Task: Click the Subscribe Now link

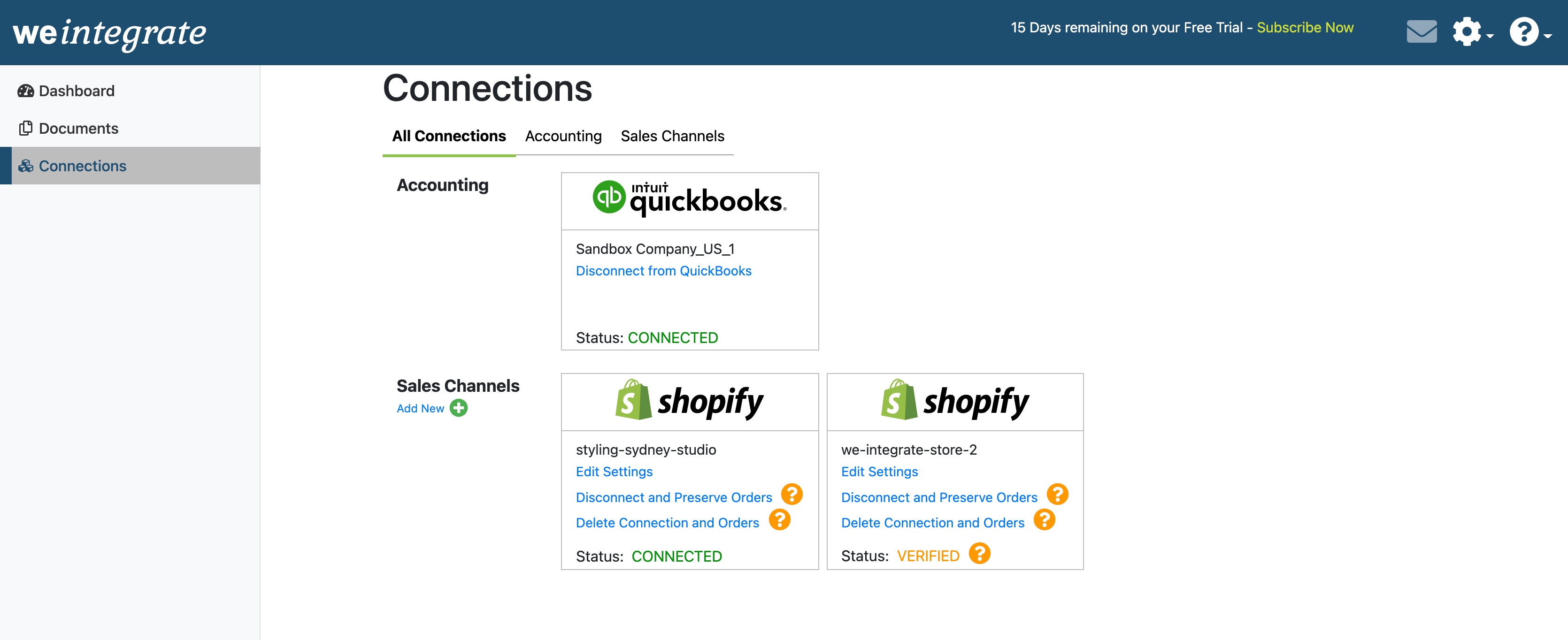Action: (x=1305, y=27)
